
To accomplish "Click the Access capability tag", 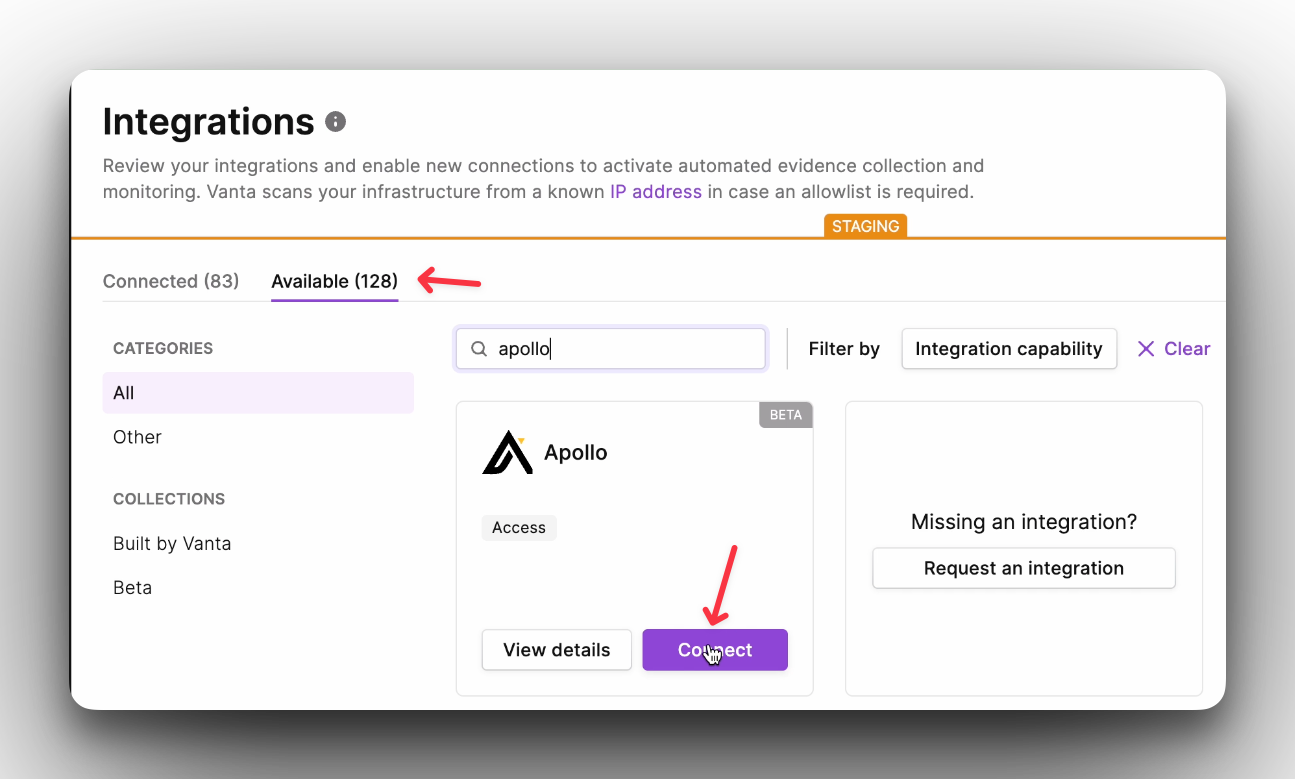I will click(x=519, y=528).
